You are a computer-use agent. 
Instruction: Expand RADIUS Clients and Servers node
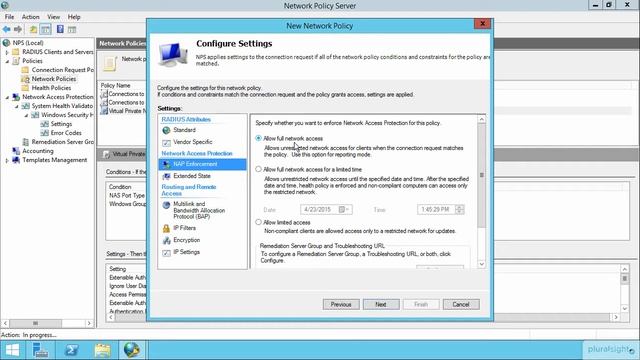(7, 52)
